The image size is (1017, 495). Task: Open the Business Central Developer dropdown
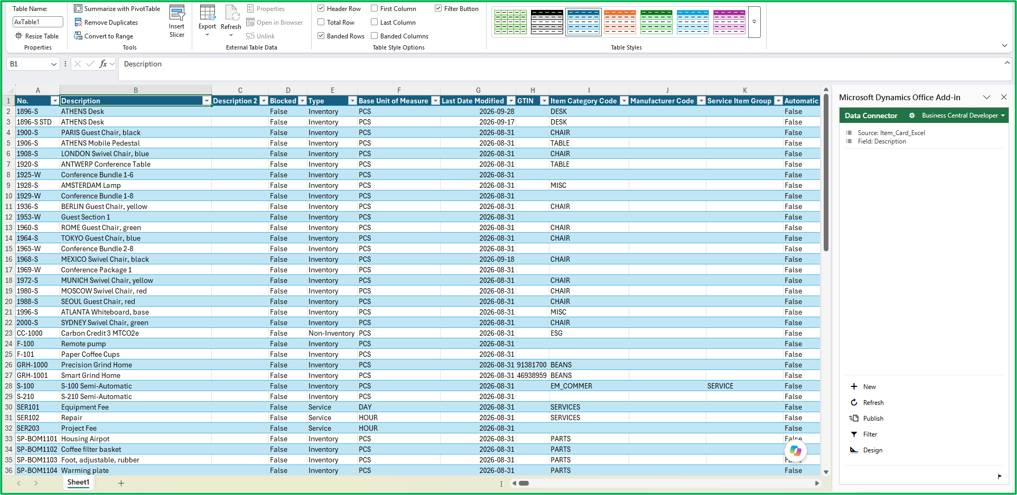pos(963,115)
